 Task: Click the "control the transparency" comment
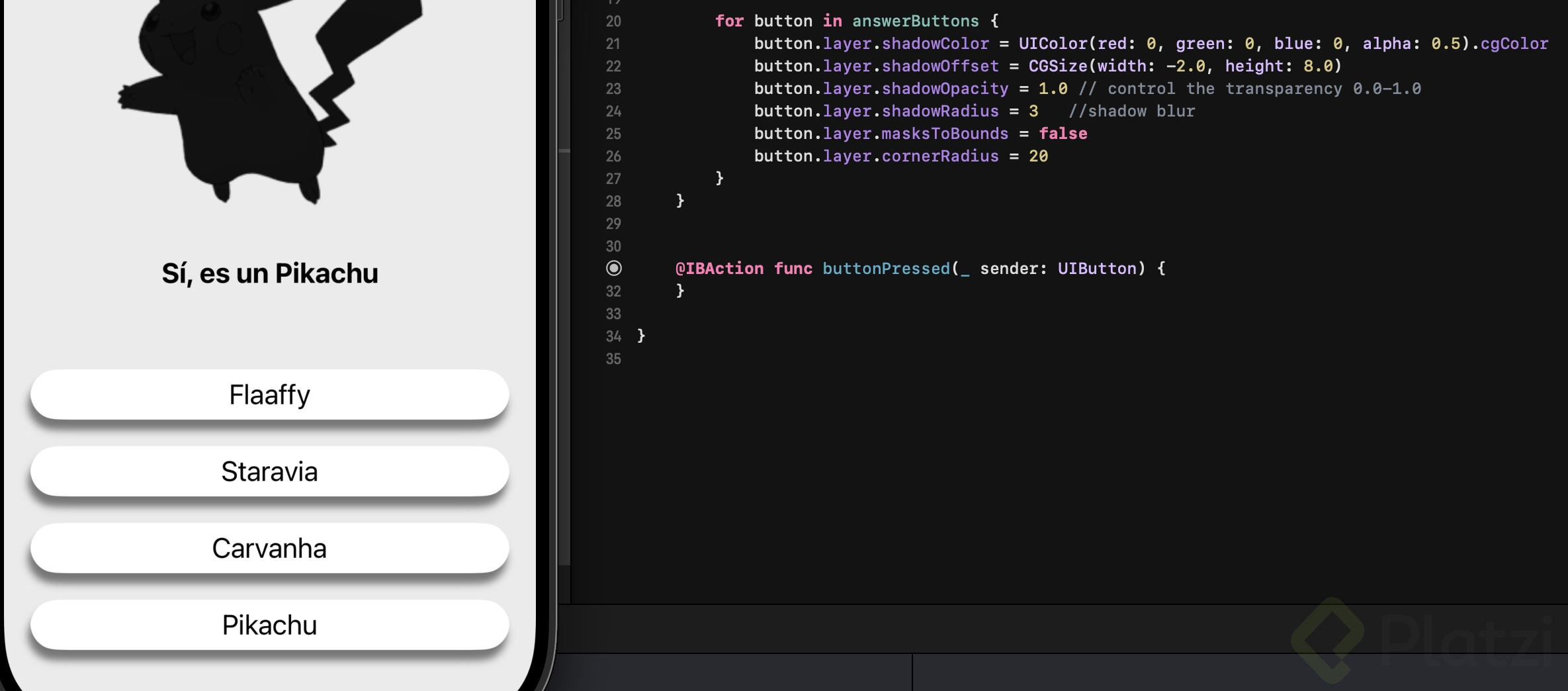[1250, 89]
